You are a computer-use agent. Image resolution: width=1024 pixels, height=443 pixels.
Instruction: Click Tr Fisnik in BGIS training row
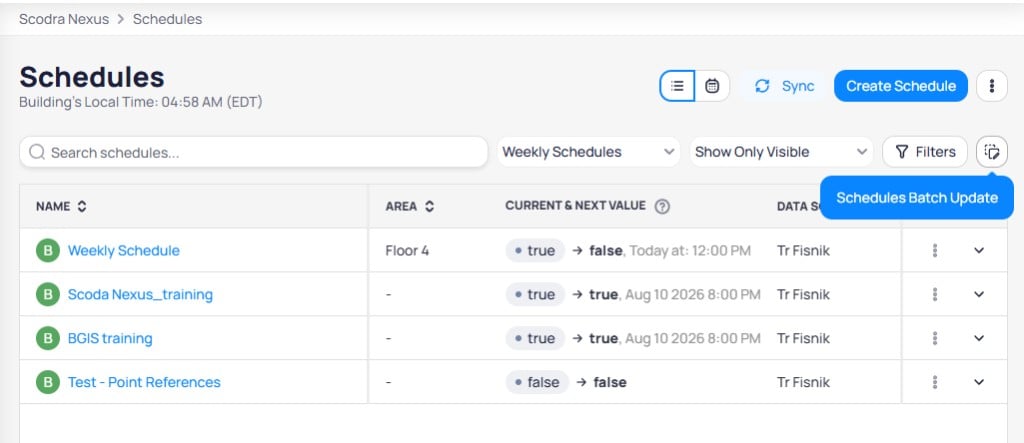point(803,338)
